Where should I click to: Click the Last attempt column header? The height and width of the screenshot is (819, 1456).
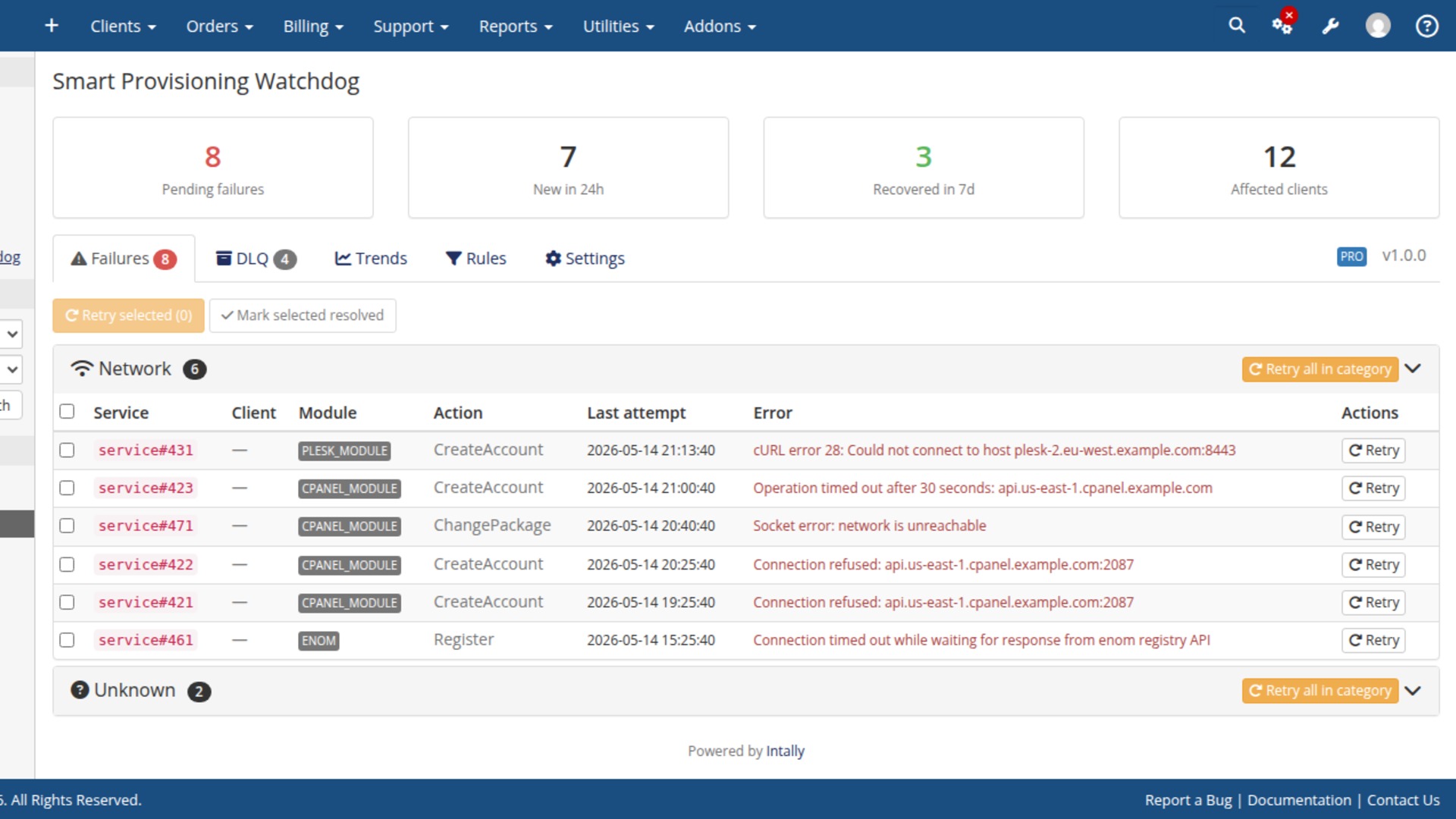(x=636, y=413)
